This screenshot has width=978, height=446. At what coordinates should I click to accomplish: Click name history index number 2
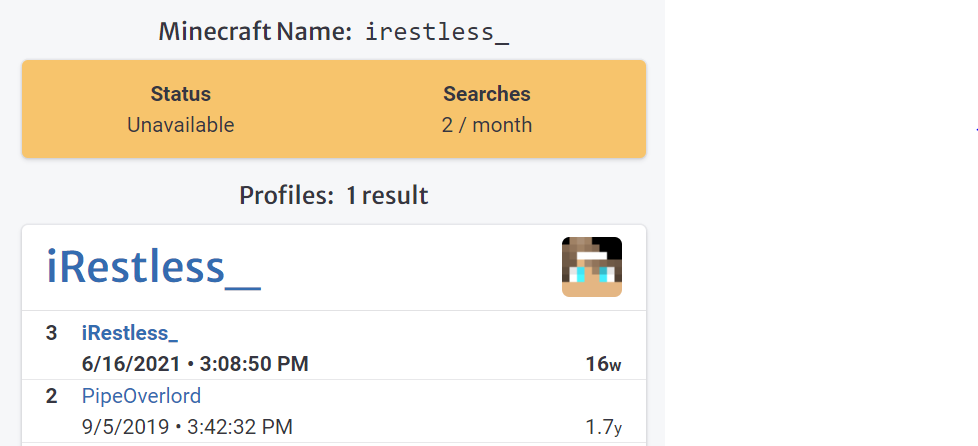[51, 396]
